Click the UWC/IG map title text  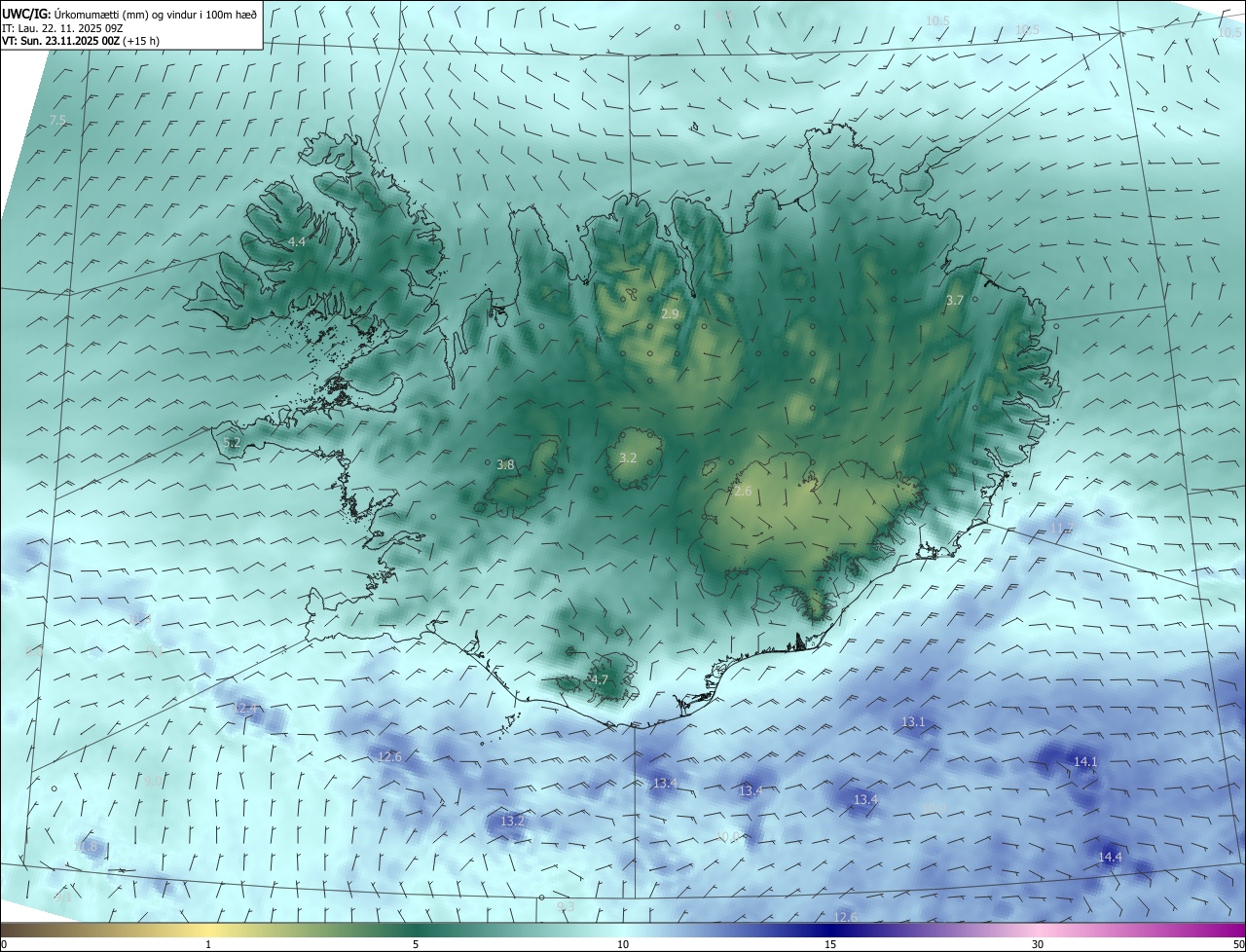(x=129, y=14)
